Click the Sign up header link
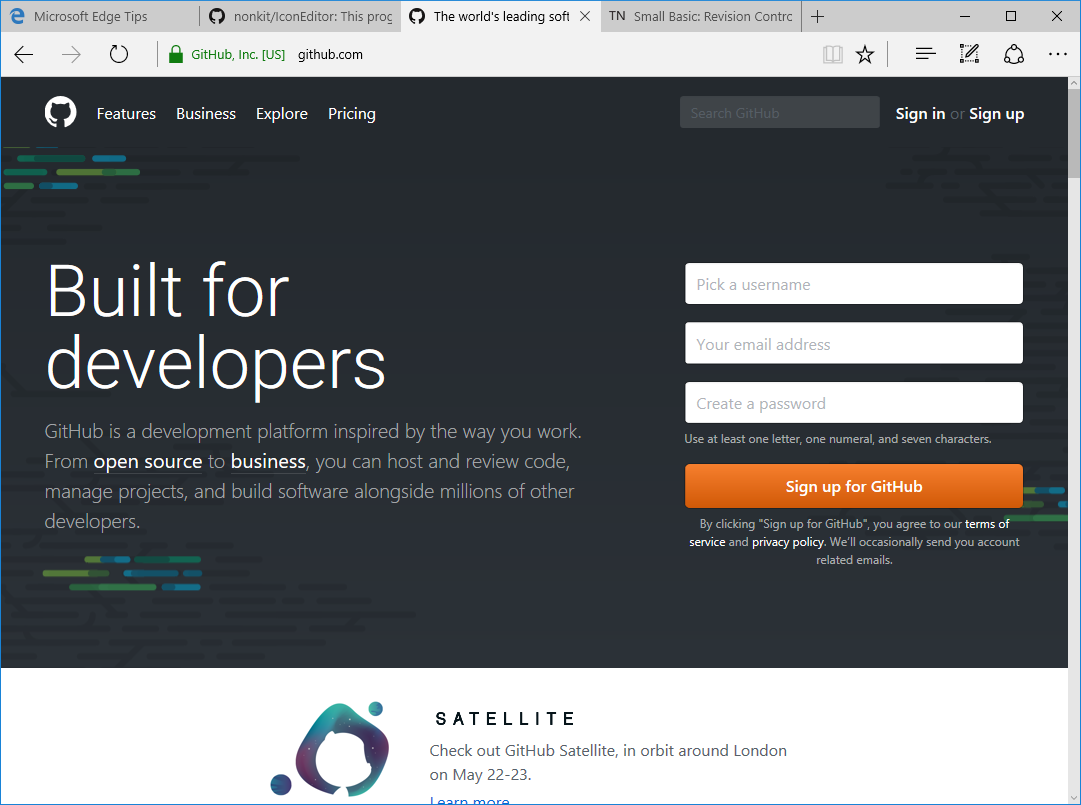This screenshot has height=805, width=1081. click(x=996, y=114)
